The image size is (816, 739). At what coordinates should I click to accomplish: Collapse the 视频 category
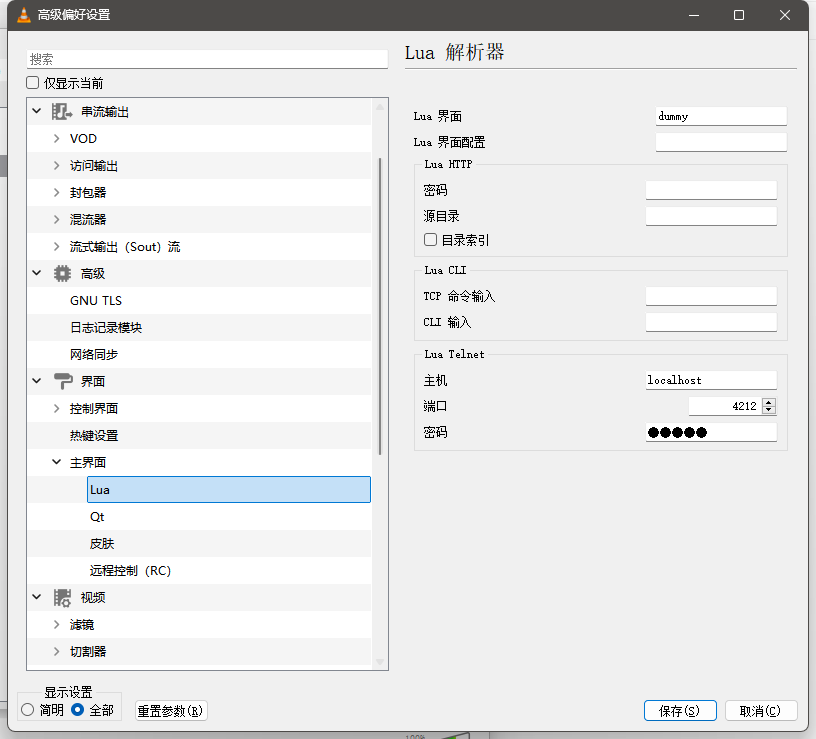coord(37,597)
